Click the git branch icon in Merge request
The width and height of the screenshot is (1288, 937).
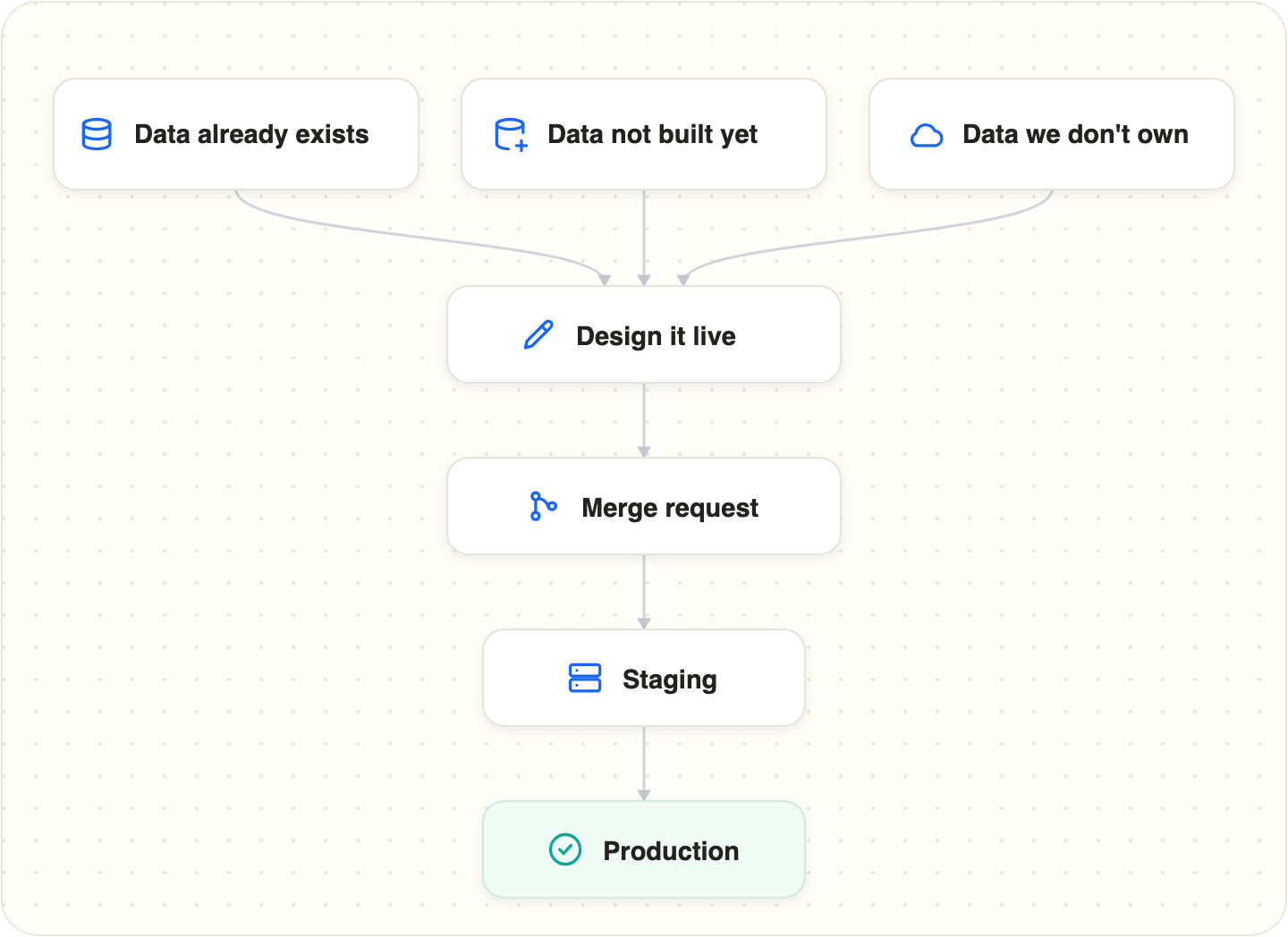click(x=543, y=507)
